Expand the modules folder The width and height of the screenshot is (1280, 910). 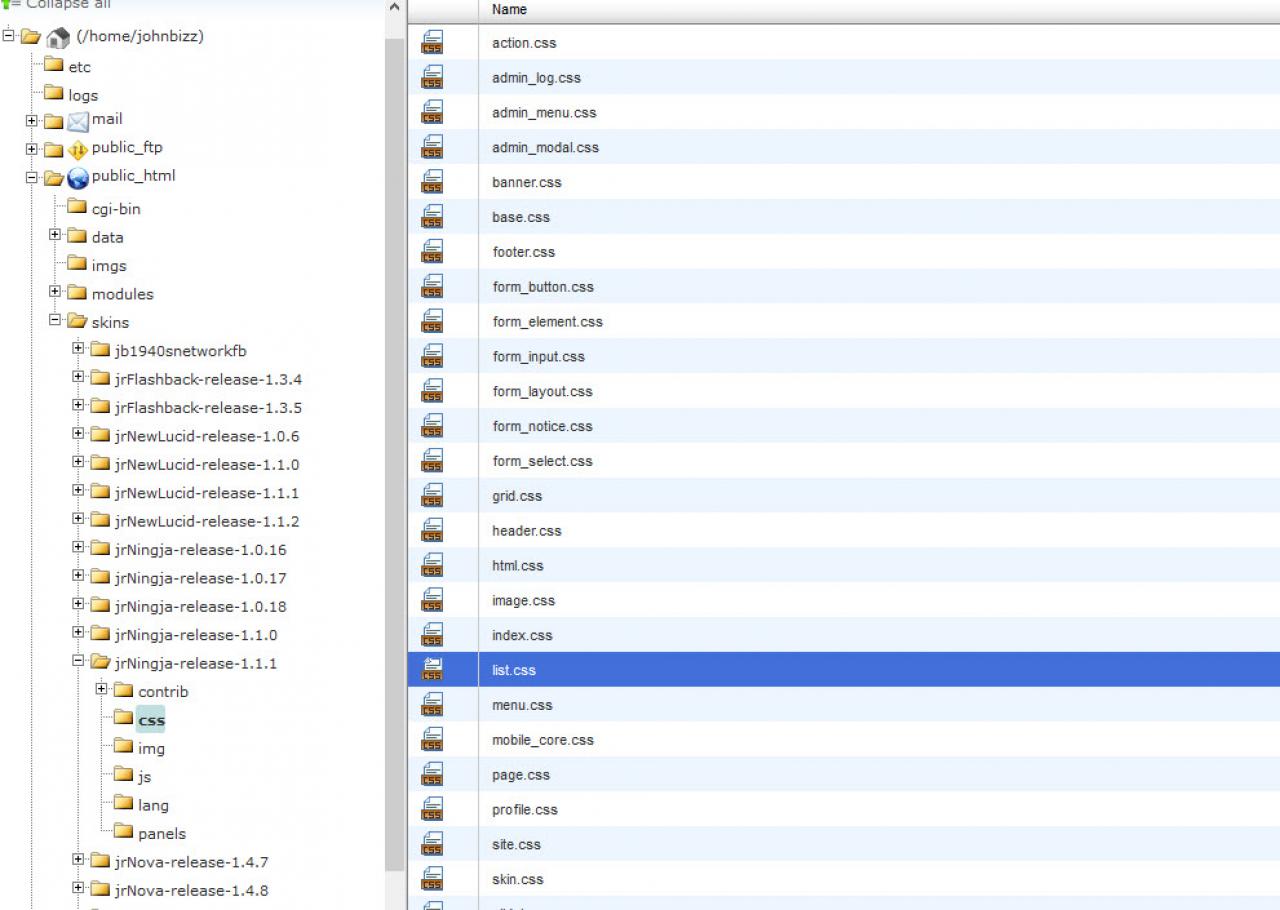[55, 292]
